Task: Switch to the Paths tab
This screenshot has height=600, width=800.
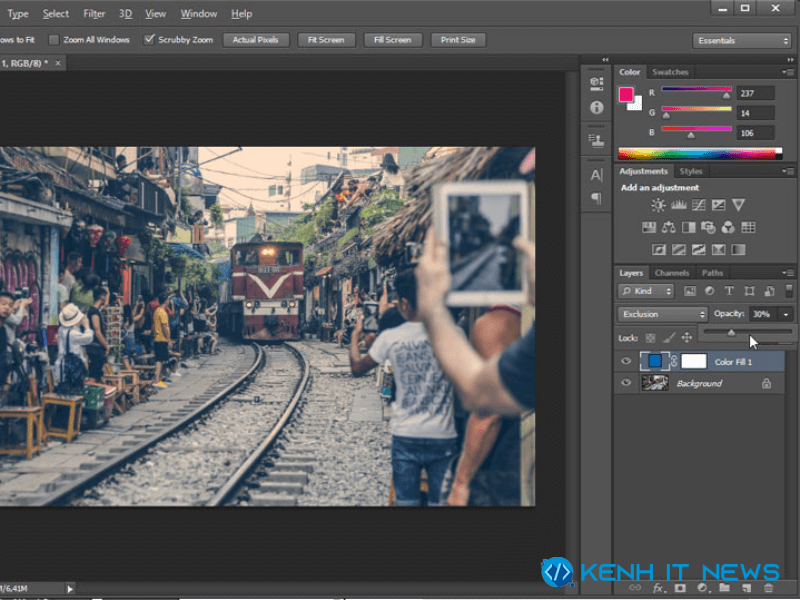Action: pyautogui.click(x=712, y=273)
